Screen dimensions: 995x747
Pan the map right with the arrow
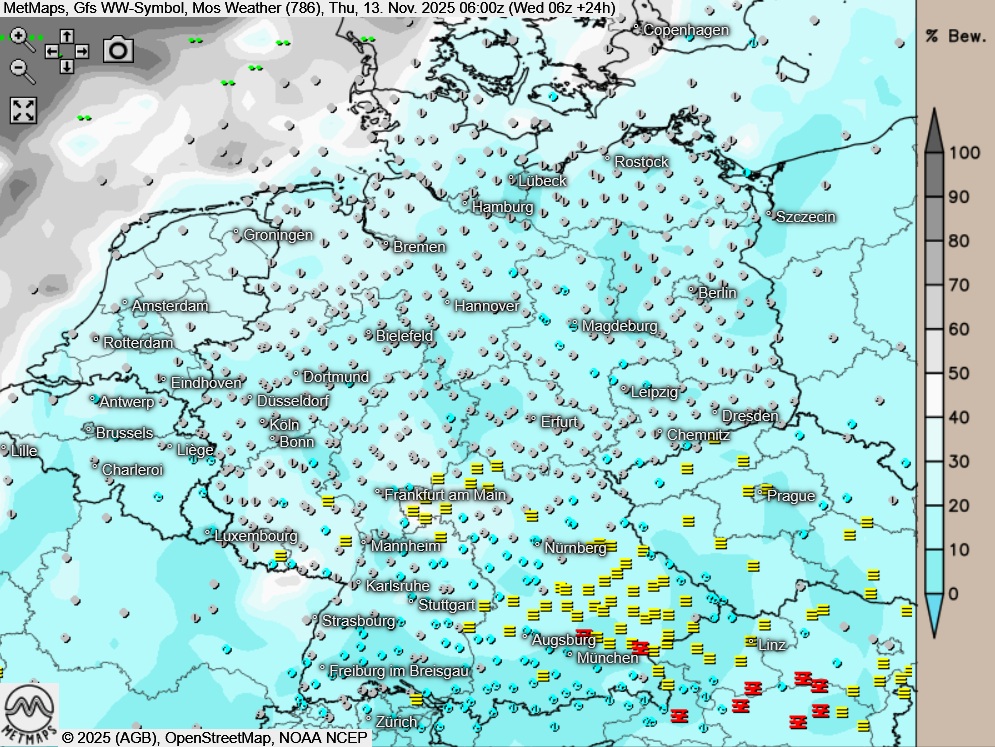81,51
